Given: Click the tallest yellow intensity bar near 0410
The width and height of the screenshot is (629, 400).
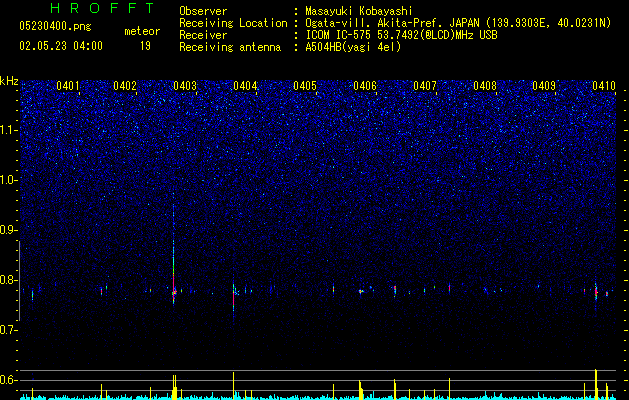Looking at the screenshot, I should pos(596,384).
